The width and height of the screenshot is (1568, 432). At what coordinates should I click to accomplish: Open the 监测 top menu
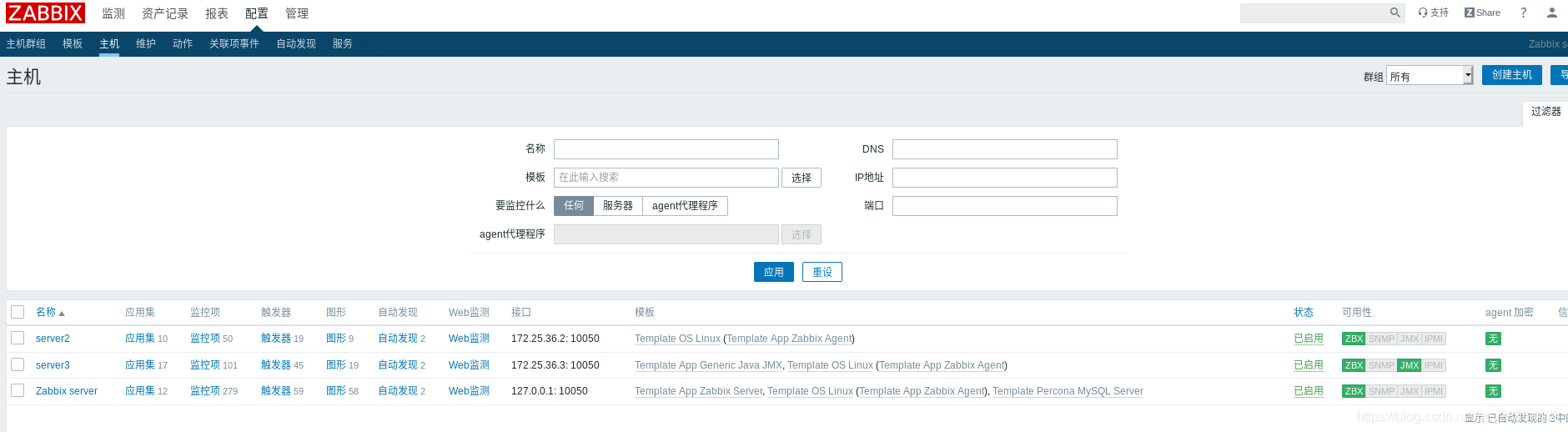(113, 13)
